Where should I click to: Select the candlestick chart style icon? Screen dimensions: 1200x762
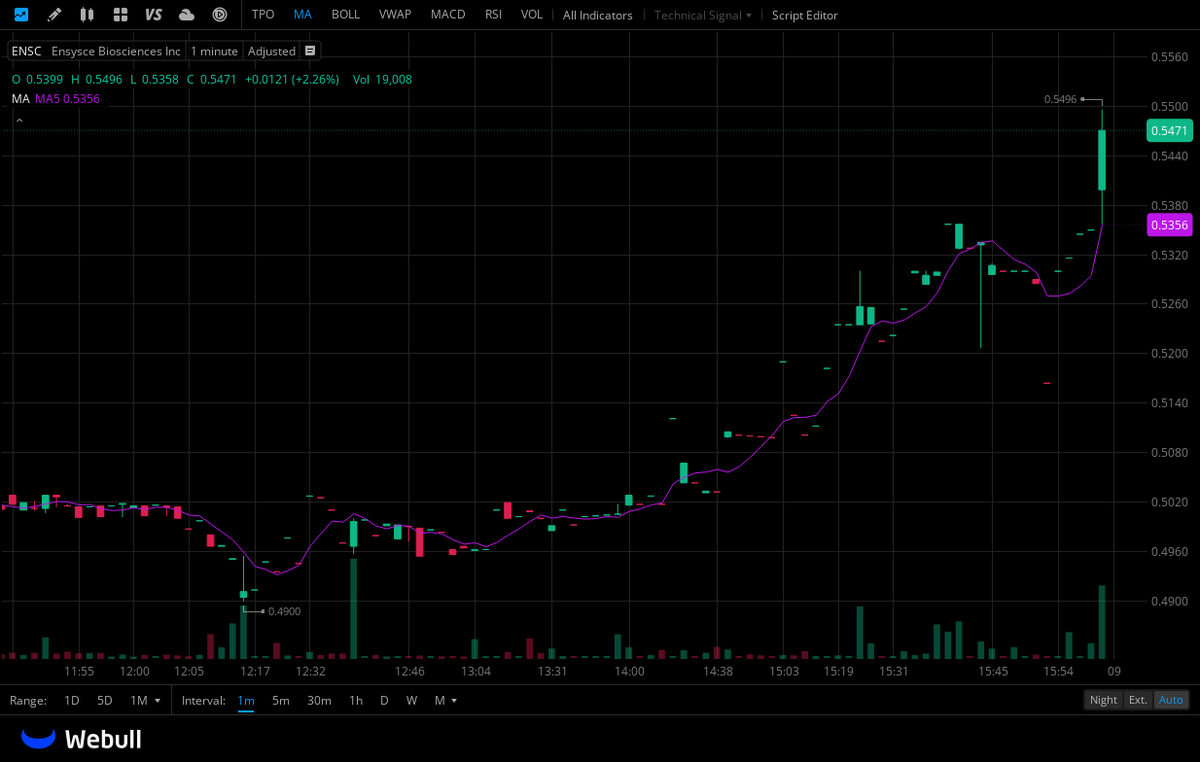[x=87, y=15]
